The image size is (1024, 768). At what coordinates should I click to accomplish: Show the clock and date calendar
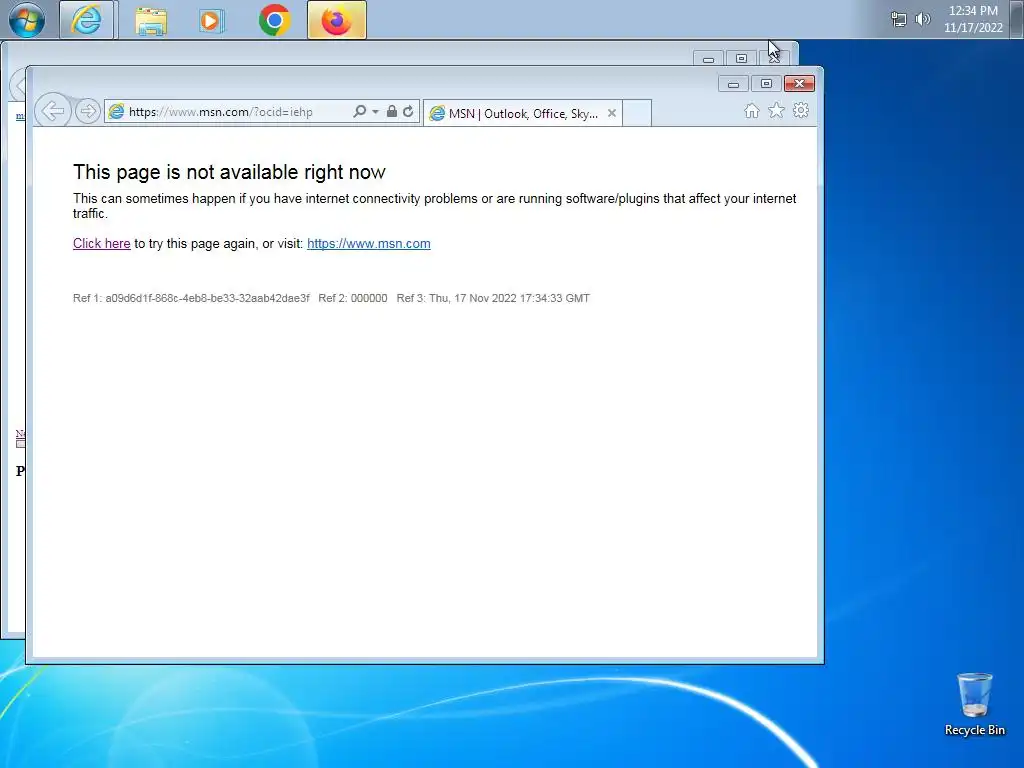coord(973,19)
